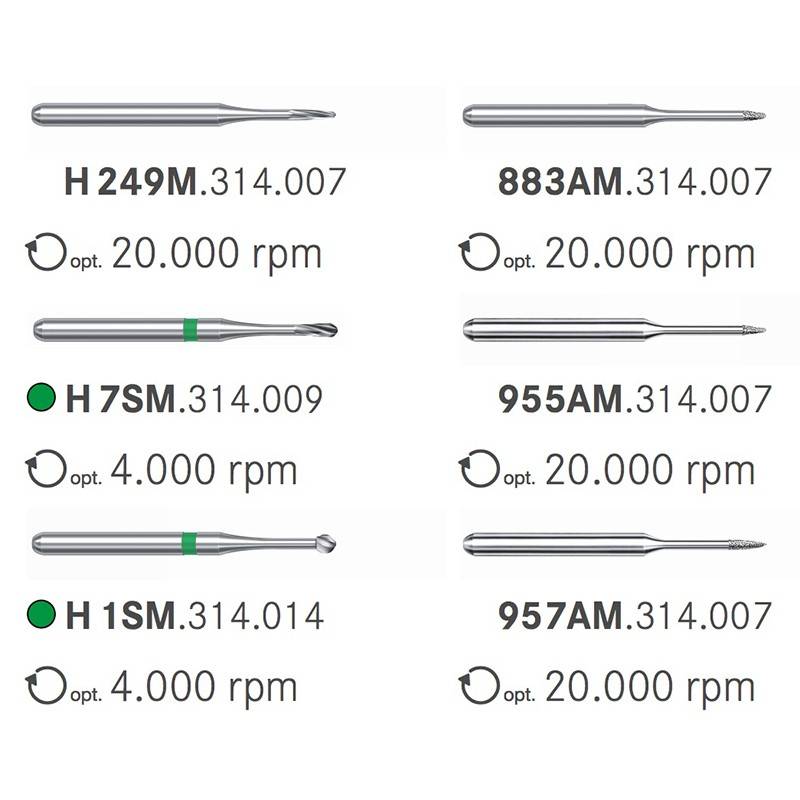Click the green dot beside H 7SM
The height and width of the screenshot is (800, 800).
(x=41, y=399)
